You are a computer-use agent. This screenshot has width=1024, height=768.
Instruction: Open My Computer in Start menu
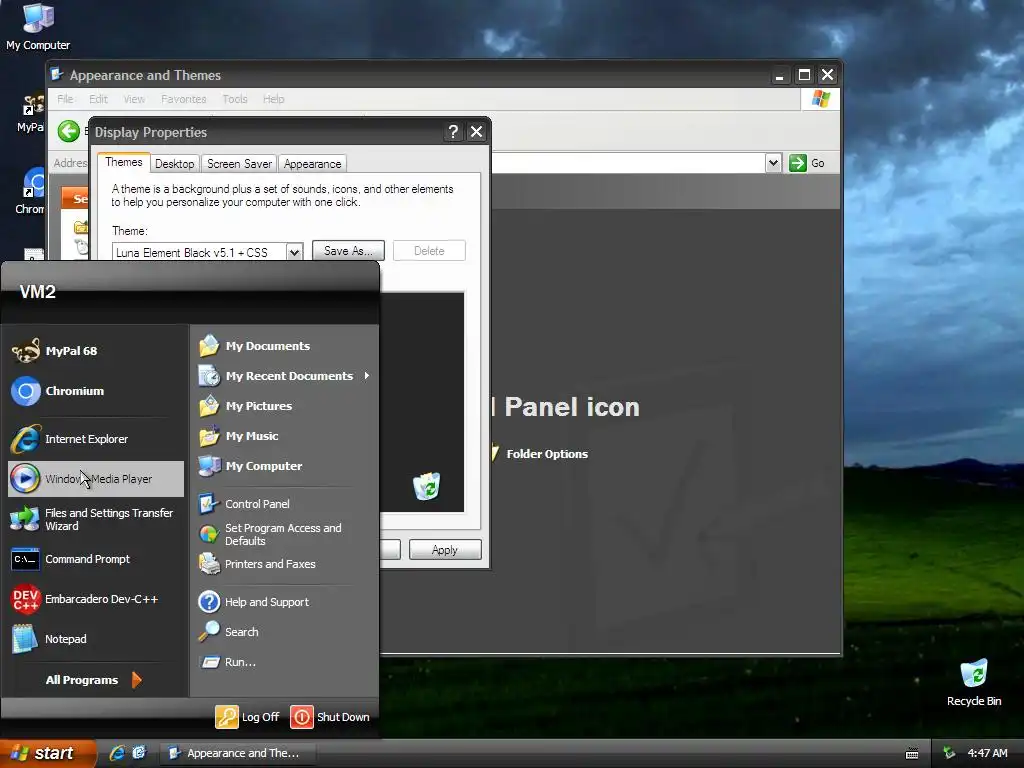tap(284, 466)
